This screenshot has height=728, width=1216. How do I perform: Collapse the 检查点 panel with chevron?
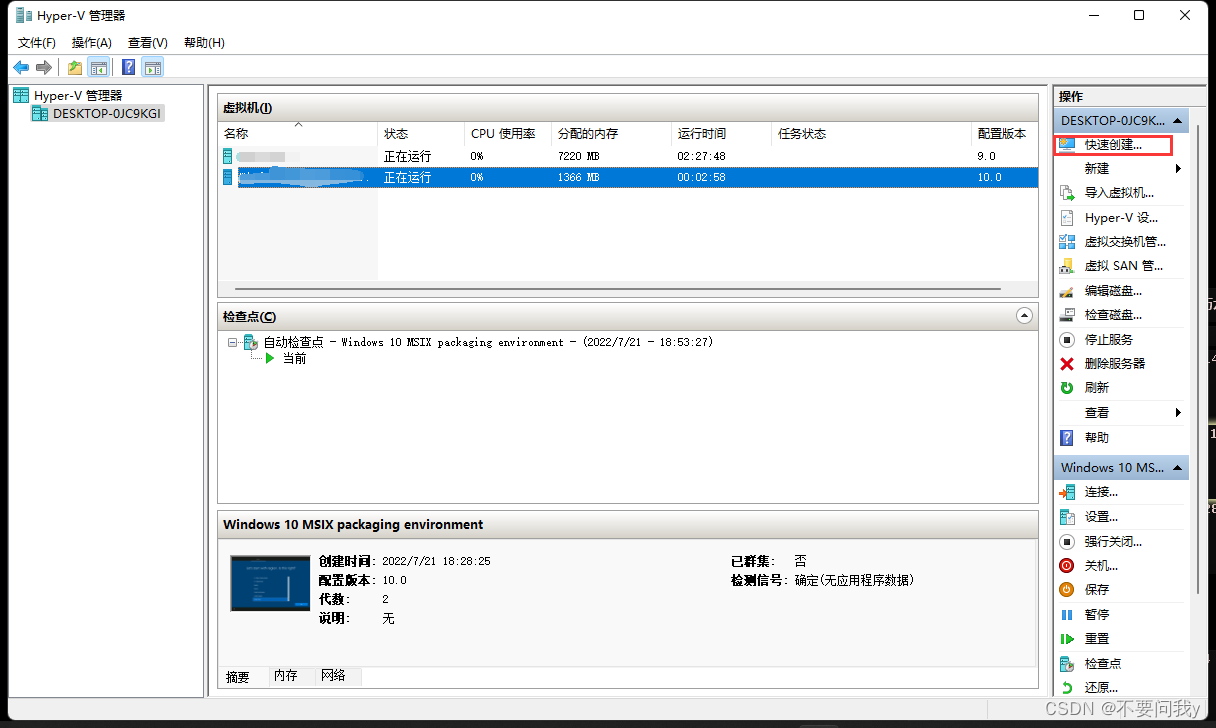coord(1023,315)
